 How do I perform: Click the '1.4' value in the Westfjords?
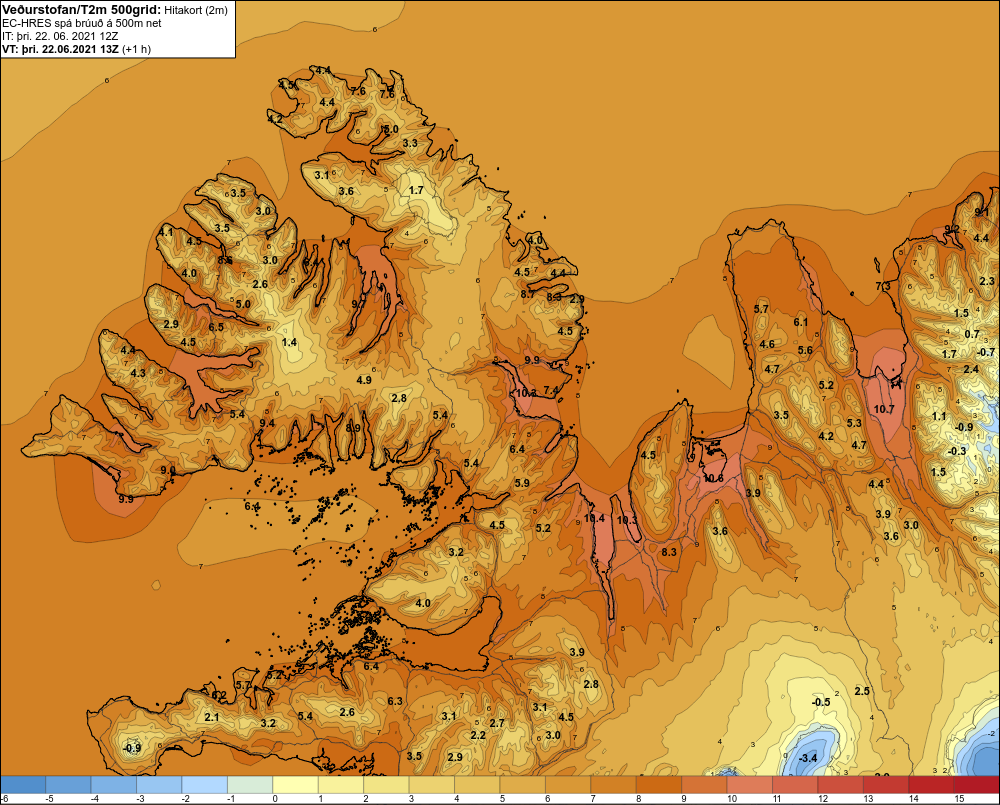290,342
